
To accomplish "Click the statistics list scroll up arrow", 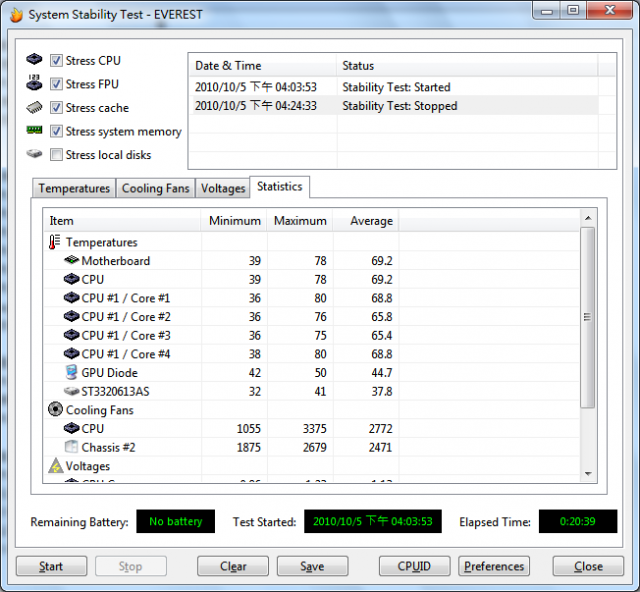I will point(588,218).
